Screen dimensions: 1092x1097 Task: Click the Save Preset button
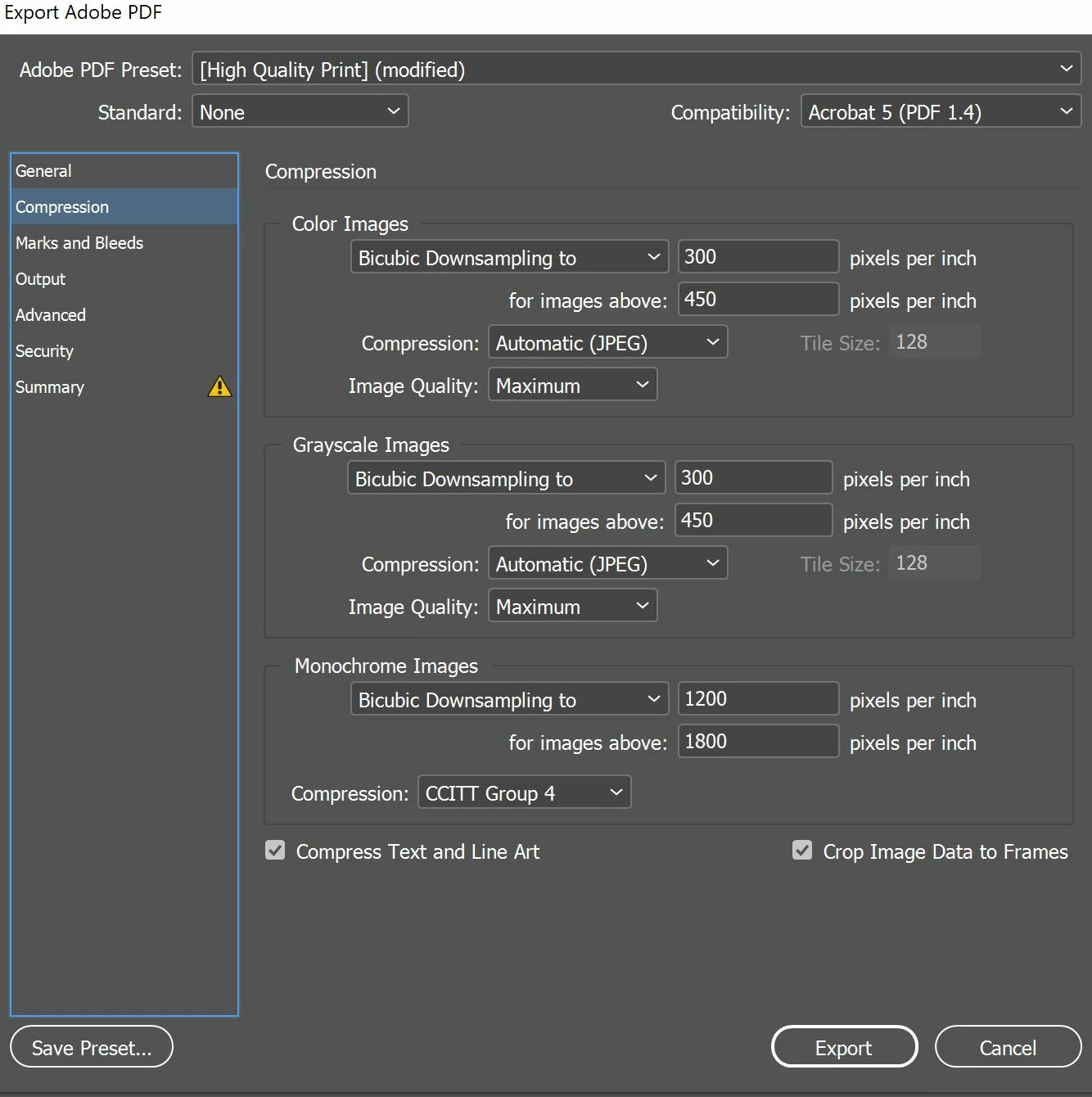point(92,1047)
